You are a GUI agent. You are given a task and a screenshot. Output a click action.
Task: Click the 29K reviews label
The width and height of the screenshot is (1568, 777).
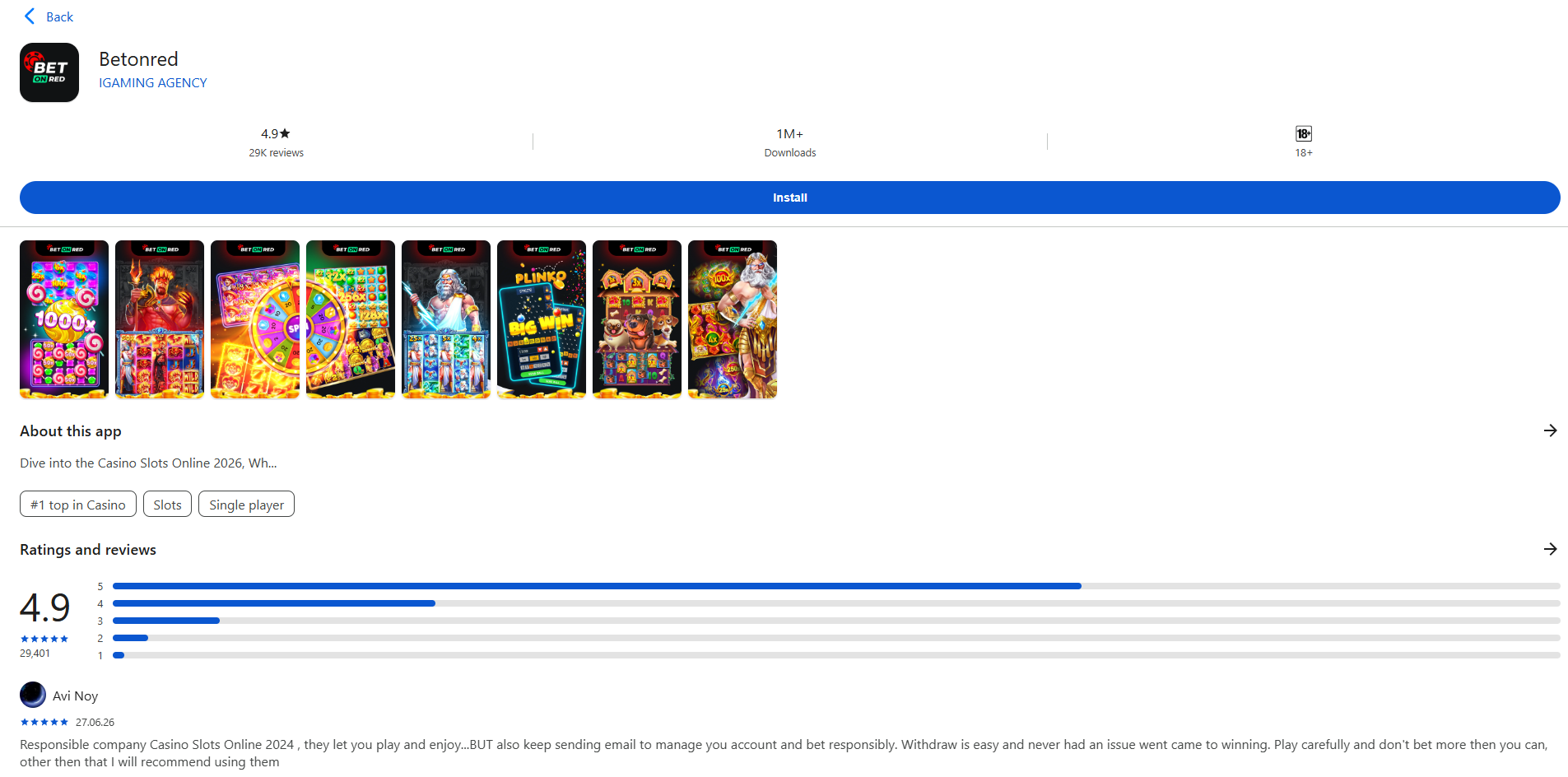click(277, 153)
